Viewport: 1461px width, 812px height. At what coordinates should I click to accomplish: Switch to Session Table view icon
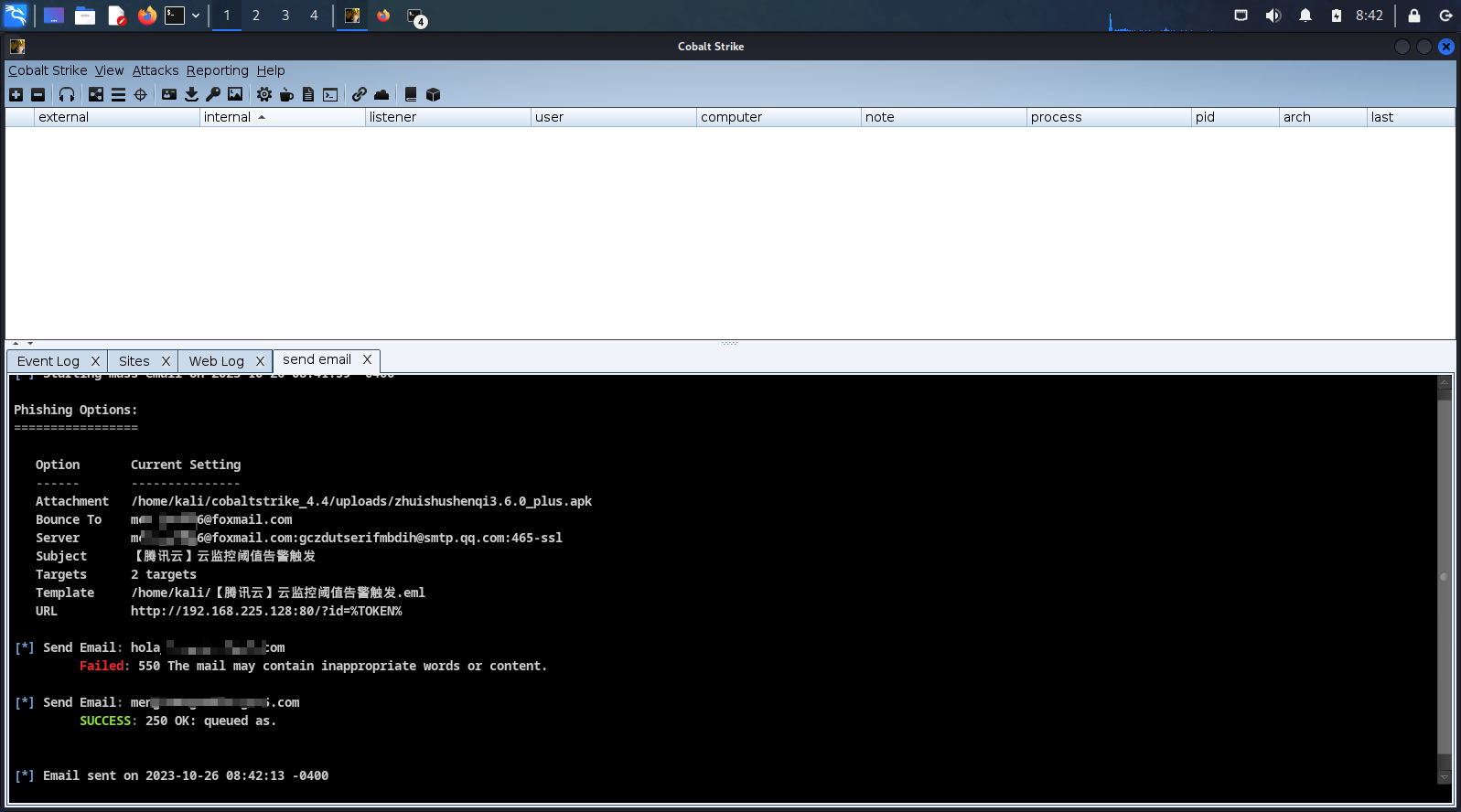click(x=118, y=94)
